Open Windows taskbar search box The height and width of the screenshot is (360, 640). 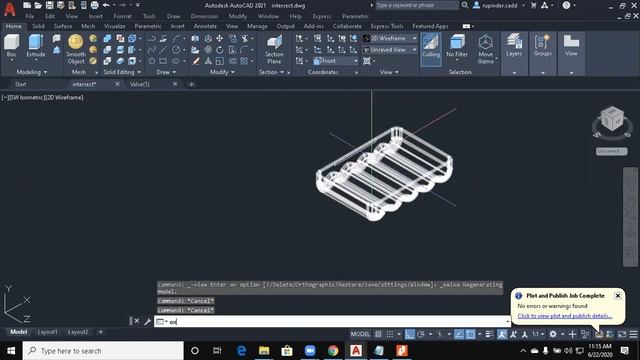[103, 351]
